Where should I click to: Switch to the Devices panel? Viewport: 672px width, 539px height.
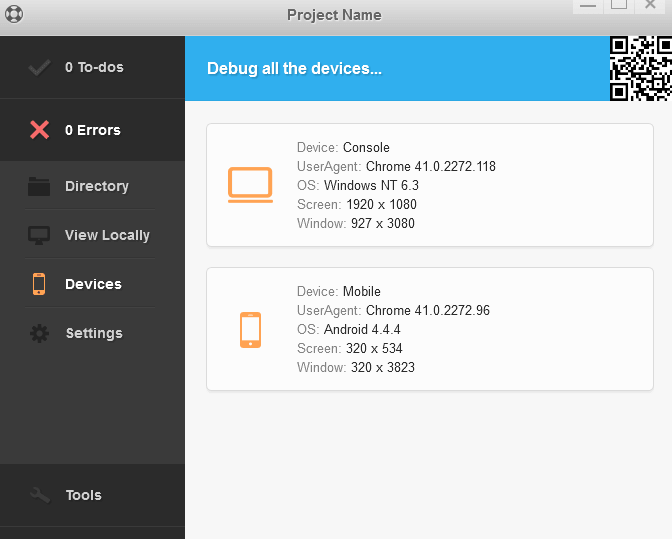click(x=93, y=284)
